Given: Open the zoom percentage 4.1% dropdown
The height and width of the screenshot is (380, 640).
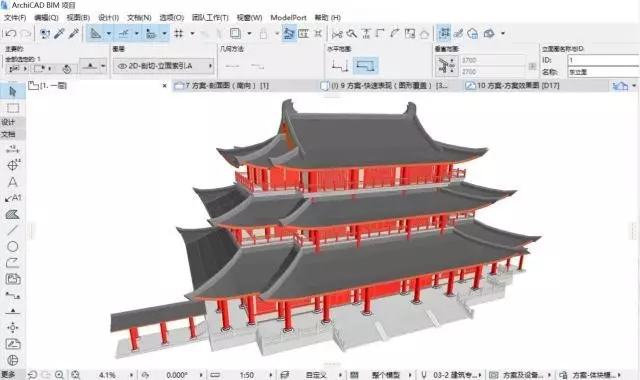Looking at the screenshot, I should click(x=131, y=375).
